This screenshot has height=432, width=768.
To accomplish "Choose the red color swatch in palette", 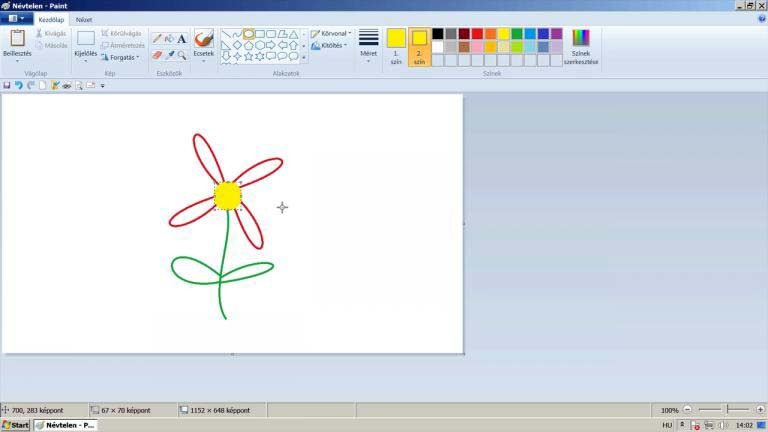I will [477, 33].
